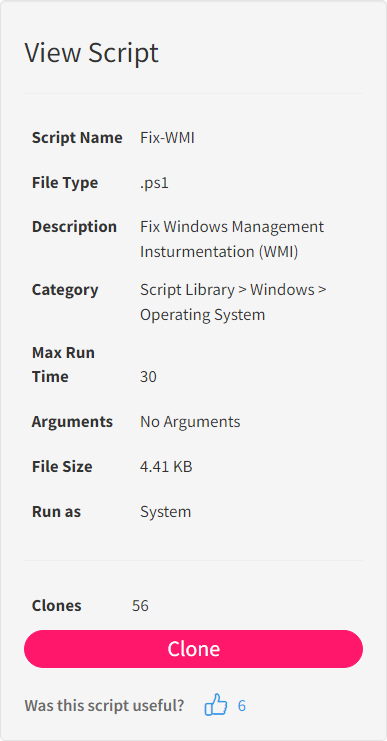Click the 'Arguments' field label
The image size is (387, 741).
pyautogui.click(x=72, y=422)
